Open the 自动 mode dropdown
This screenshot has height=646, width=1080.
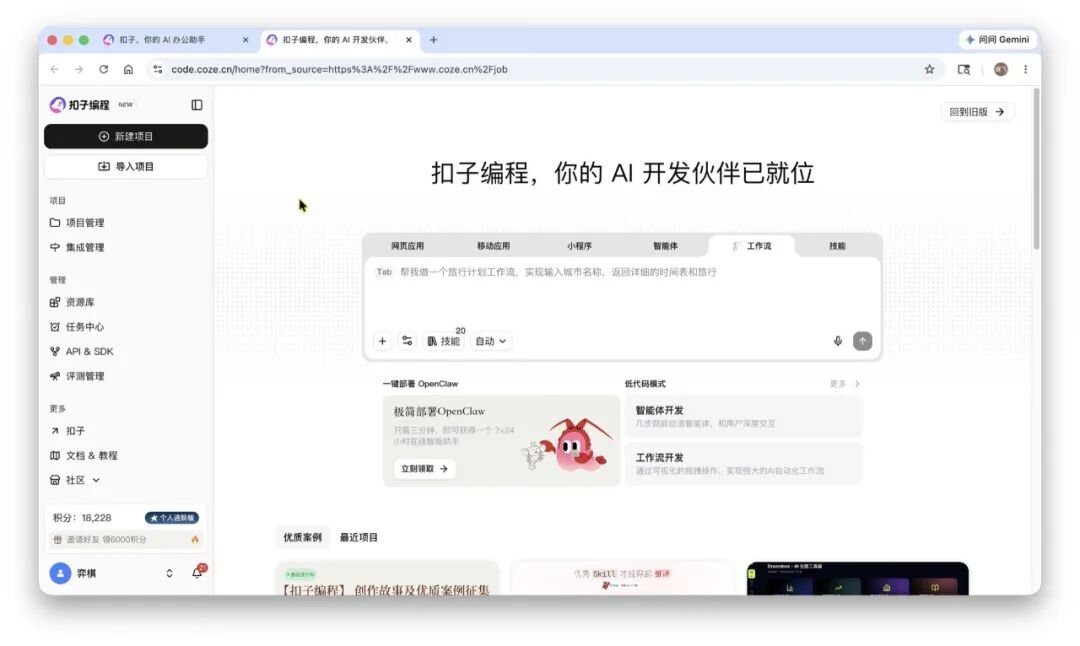point(491,341)
